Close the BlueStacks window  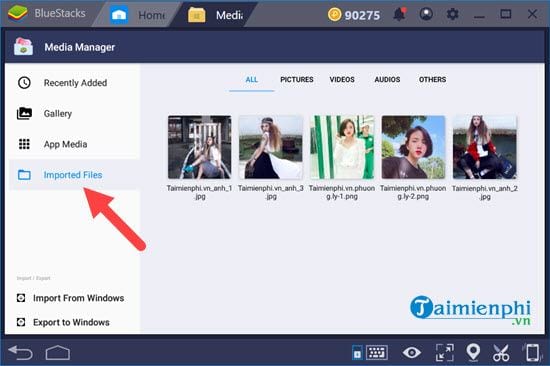(532, 14)
